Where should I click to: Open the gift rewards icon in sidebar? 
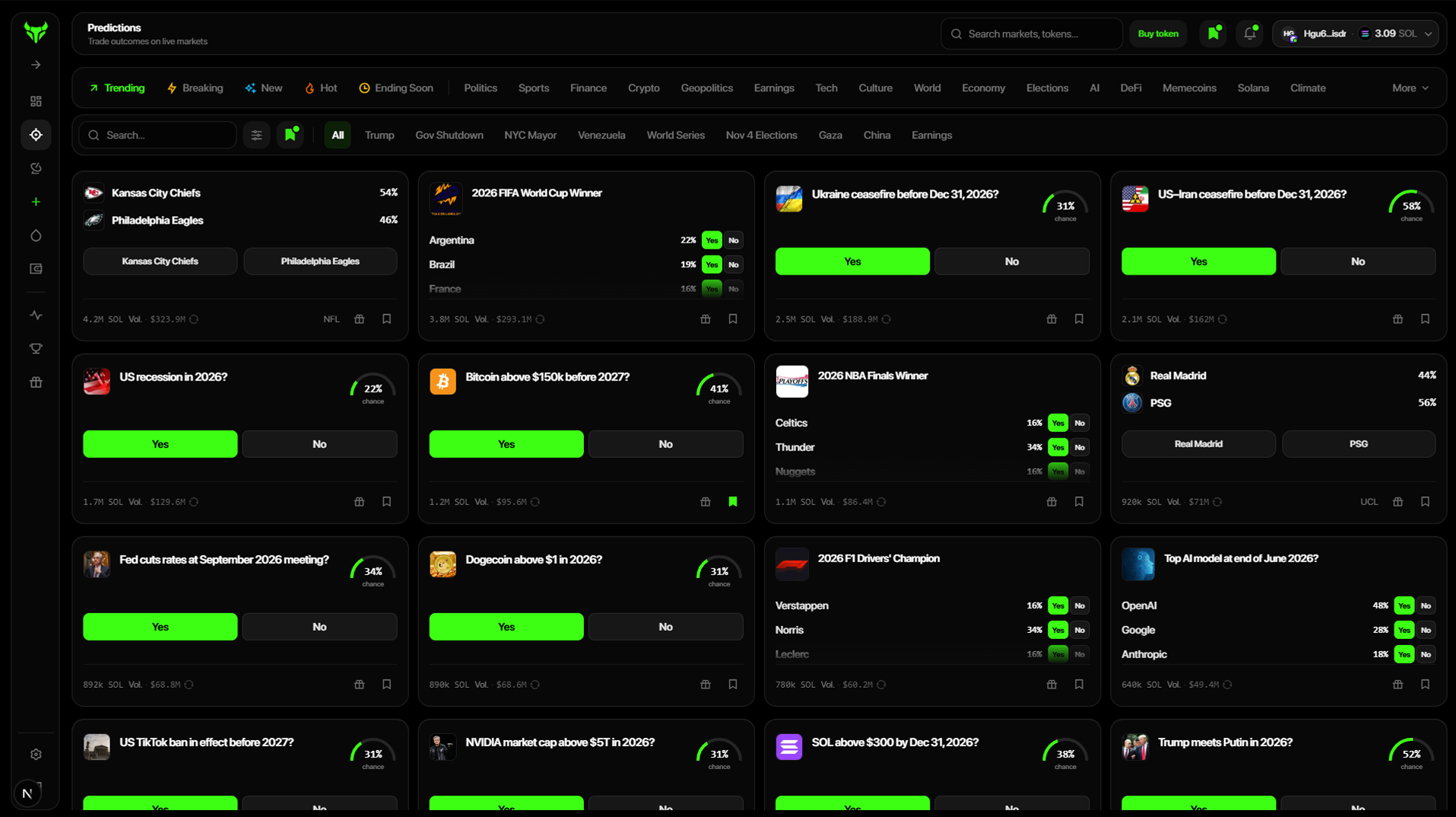click(x=36, y=382)
